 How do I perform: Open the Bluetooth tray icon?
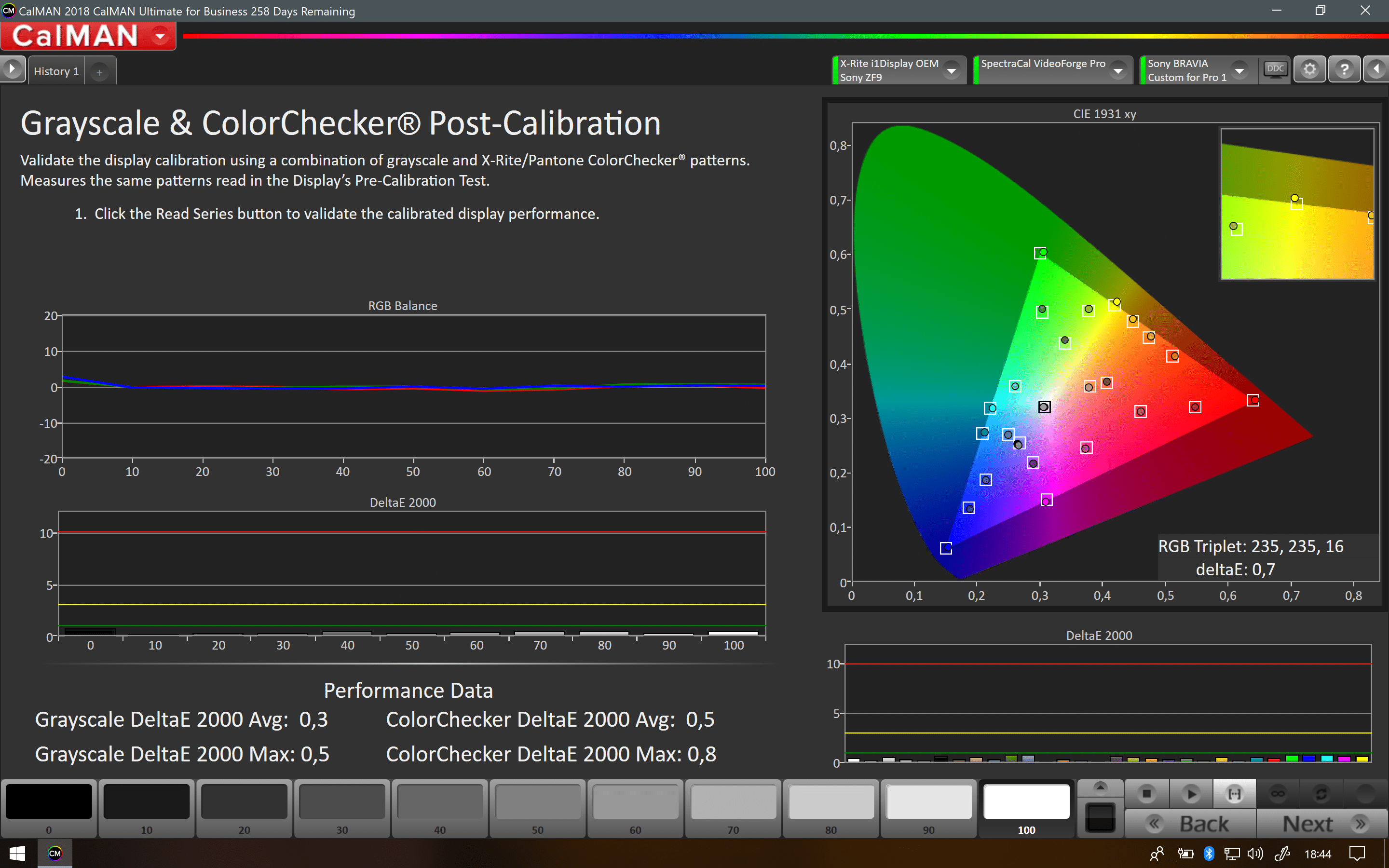tap(1209, 854)
